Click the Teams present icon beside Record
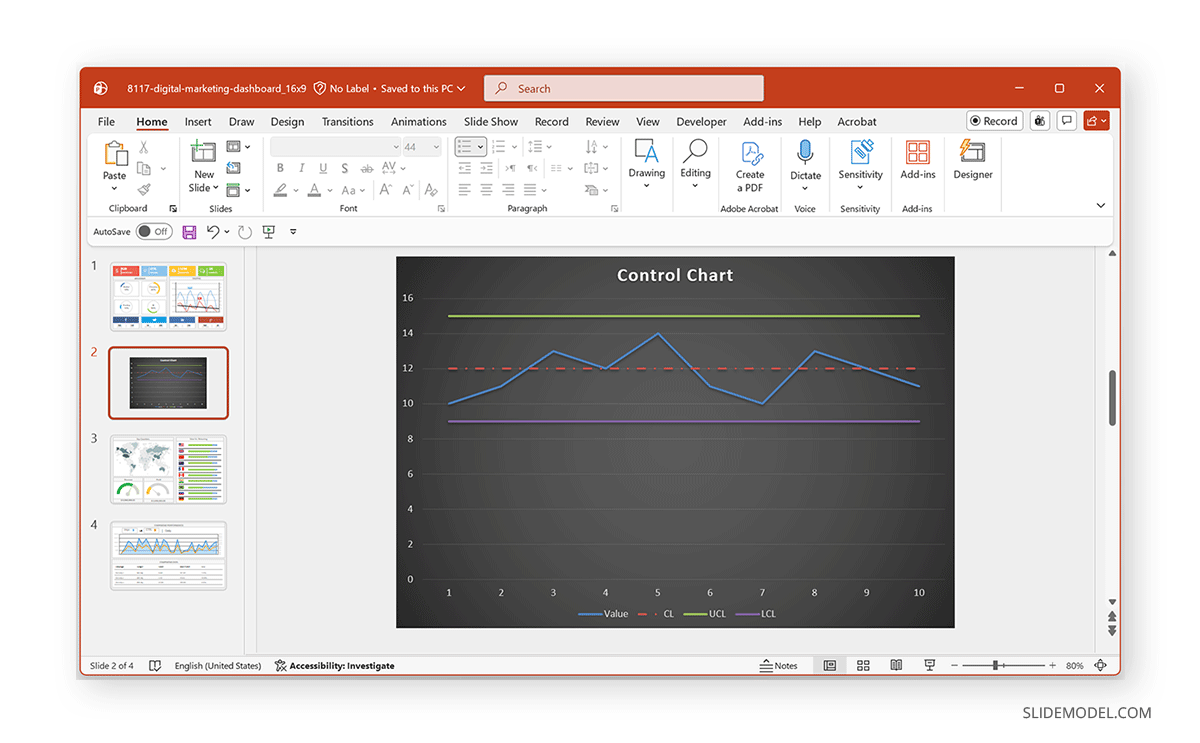Screen dimensions: 1200x743 click(1040, 121)
